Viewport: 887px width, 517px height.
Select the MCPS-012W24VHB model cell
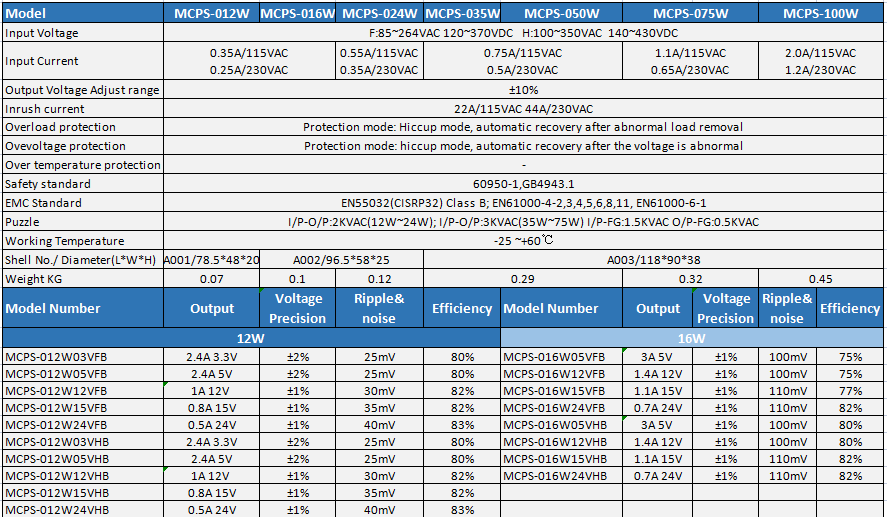56,509
